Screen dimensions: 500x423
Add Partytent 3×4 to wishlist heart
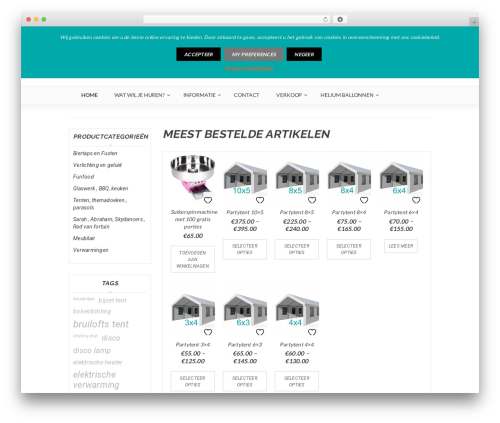208,332
